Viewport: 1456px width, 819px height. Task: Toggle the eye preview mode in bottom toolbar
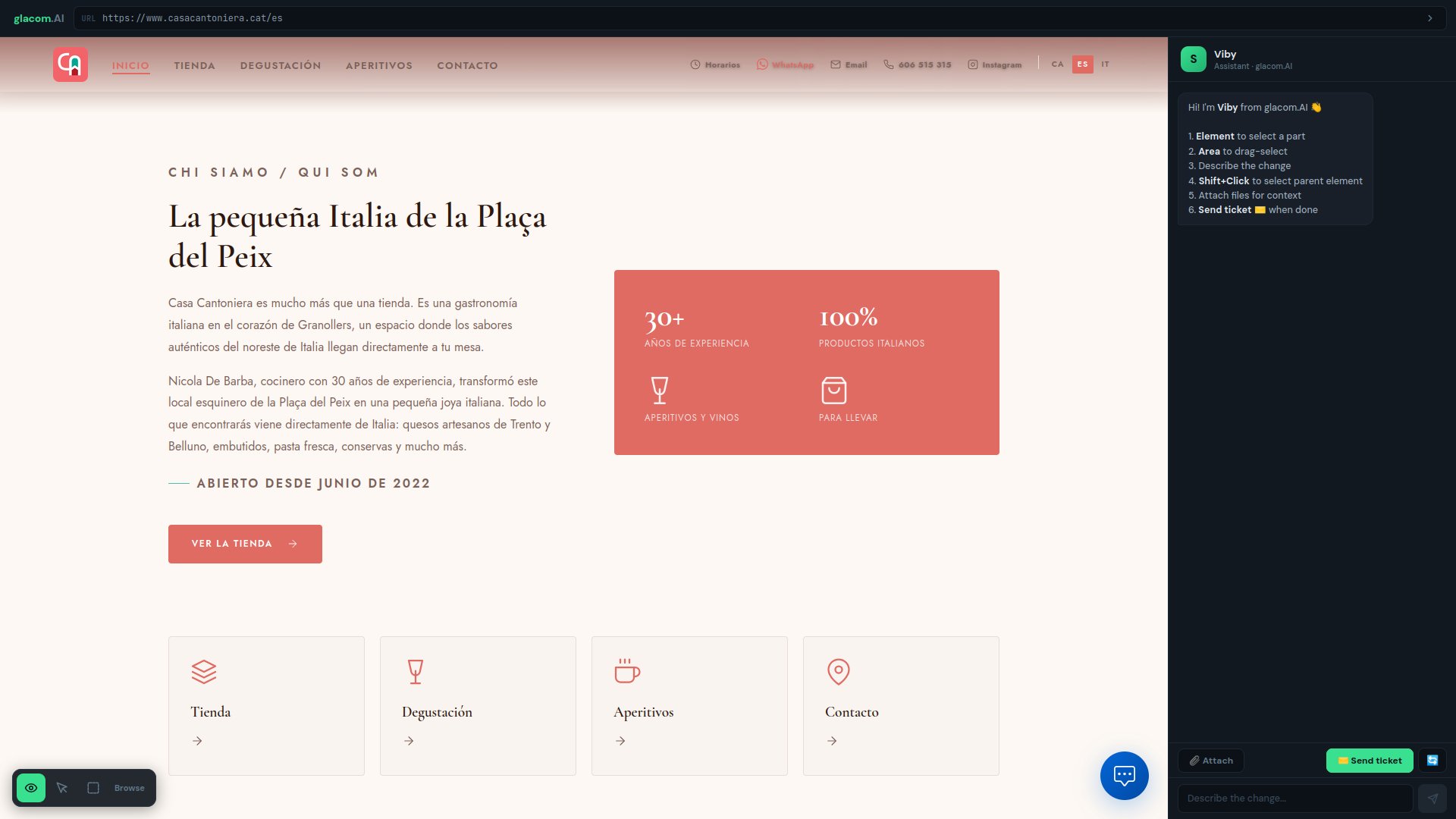[x=31, y=788]
